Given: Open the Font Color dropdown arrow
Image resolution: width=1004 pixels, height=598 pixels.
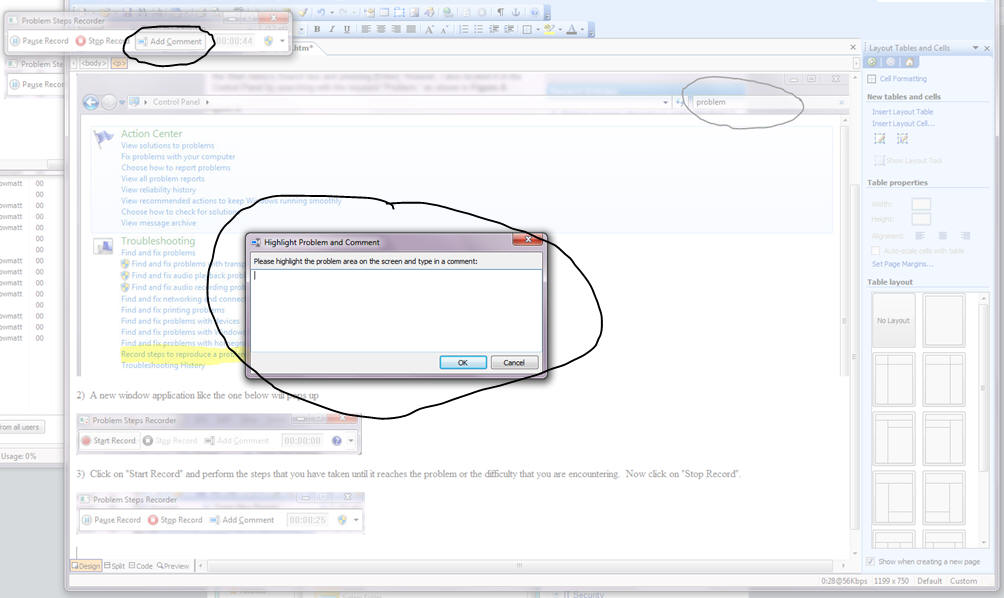Looking at the screenshot, I should coord(581,29).
